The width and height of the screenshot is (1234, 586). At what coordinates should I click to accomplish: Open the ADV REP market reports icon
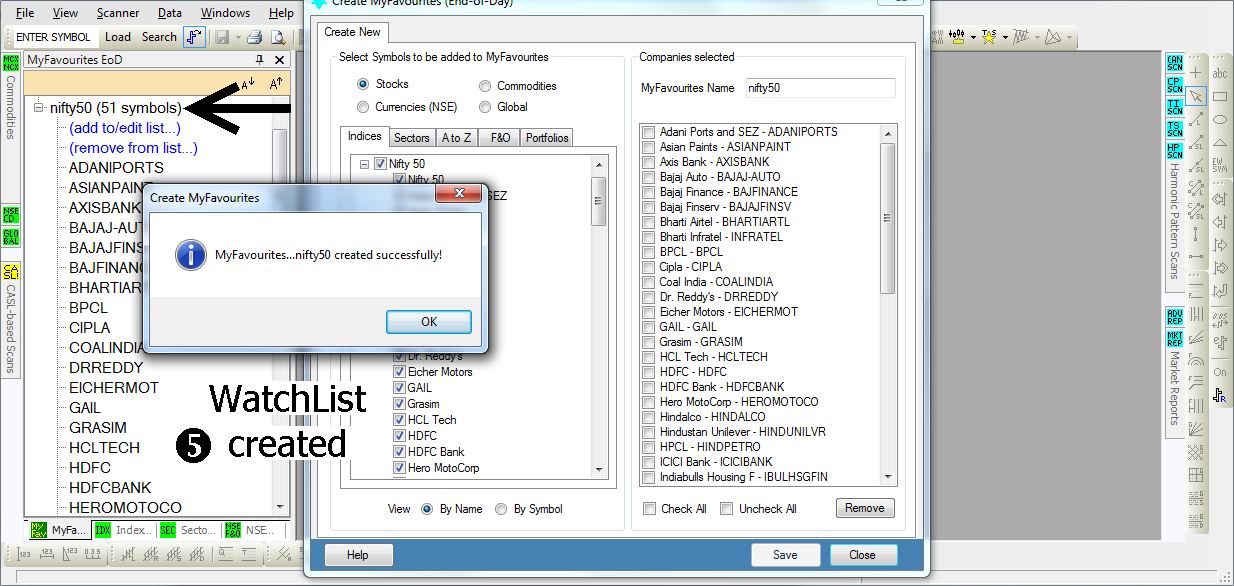[x=1174, y=318]
